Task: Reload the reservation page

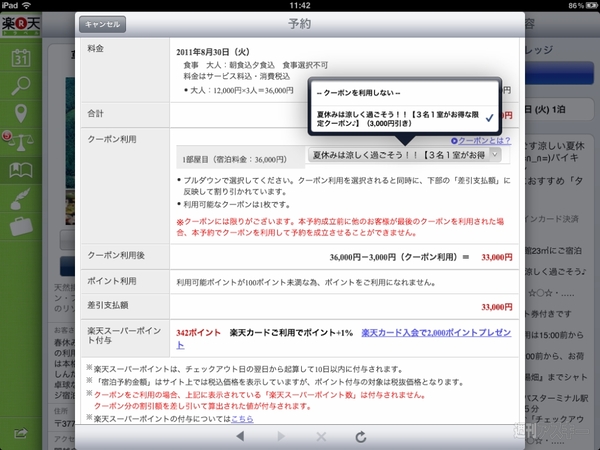Action: click(361, 437)
